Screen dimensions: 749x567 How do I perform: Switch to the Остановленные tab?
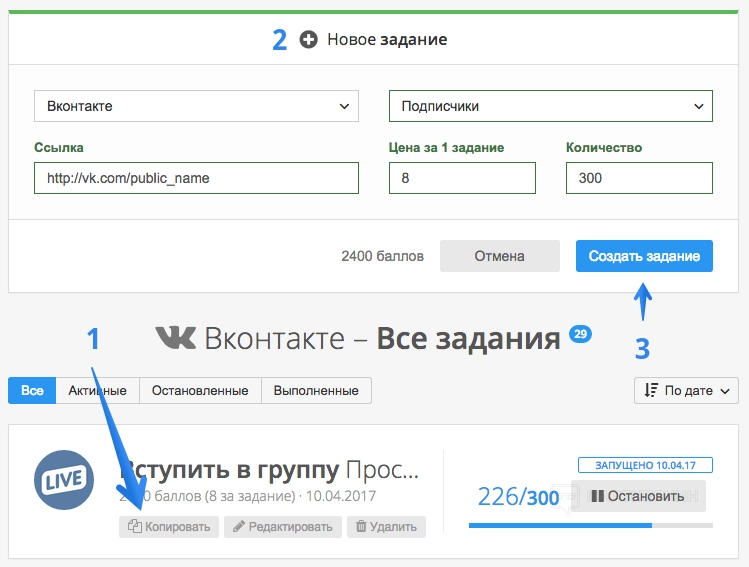point(200,390)
